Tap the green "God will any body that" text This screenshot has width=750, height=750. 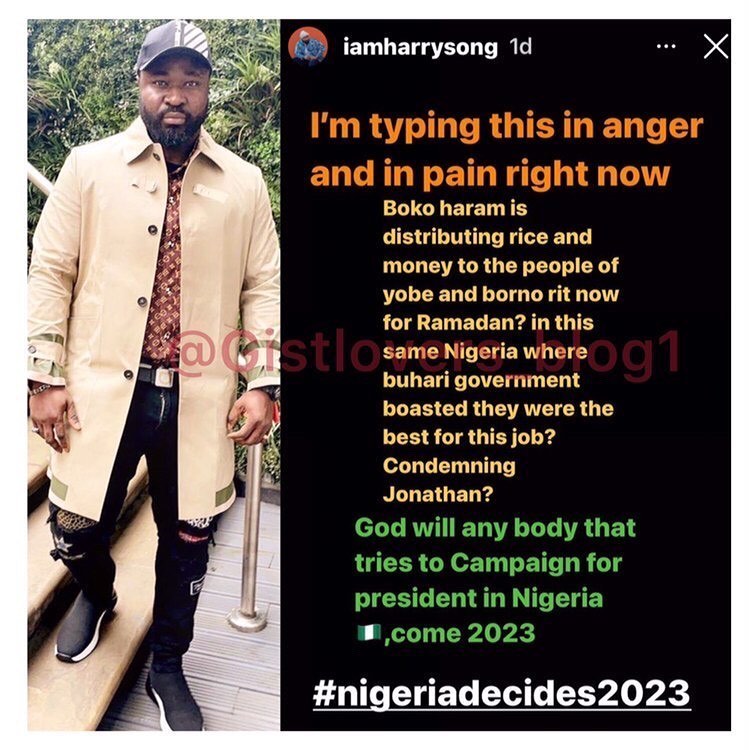pyautogui.click(x=495, y=529)
